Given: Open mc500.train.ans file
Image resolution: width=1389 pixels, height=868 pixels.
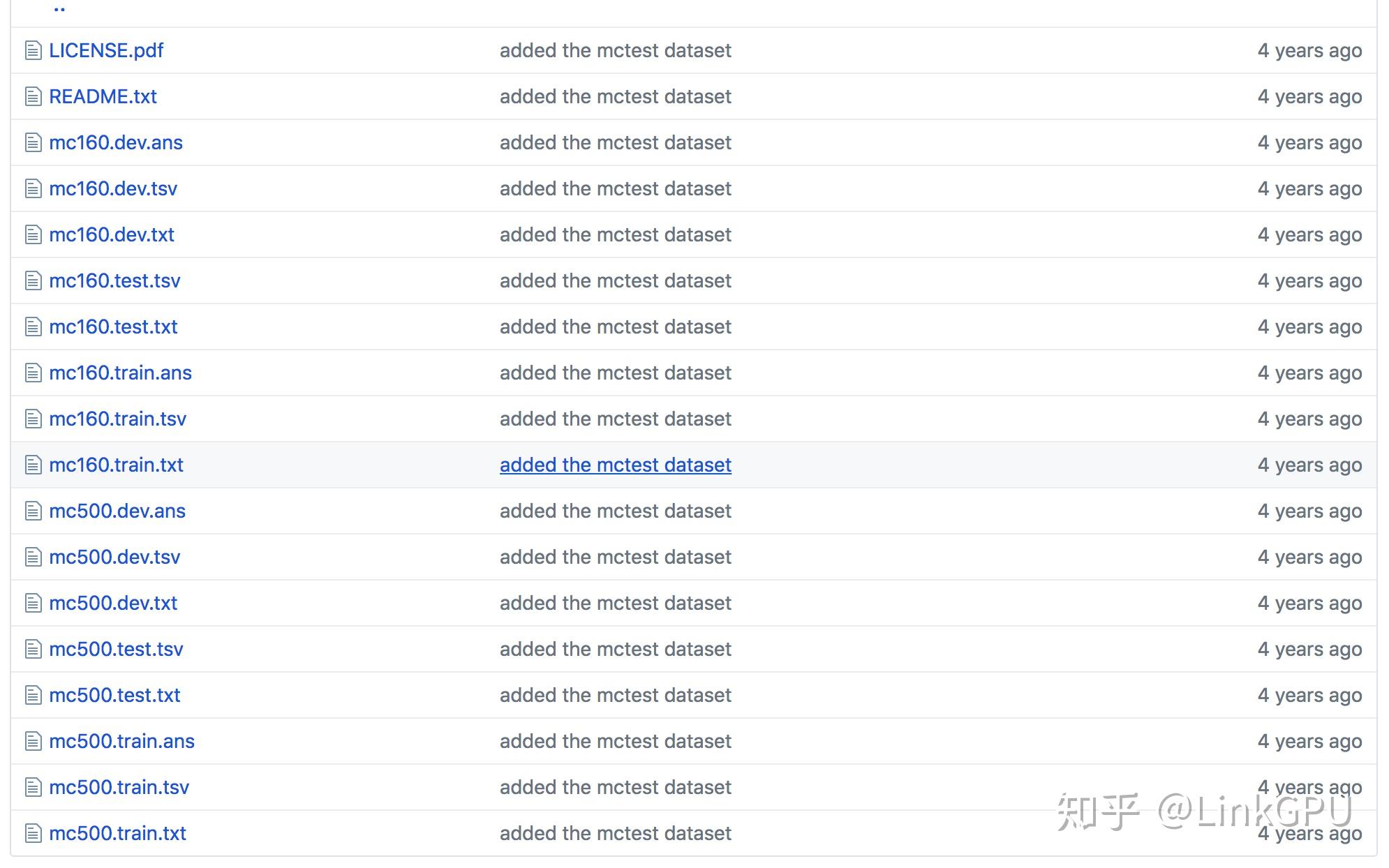Looking at the screenshot, I should (121, 741).
